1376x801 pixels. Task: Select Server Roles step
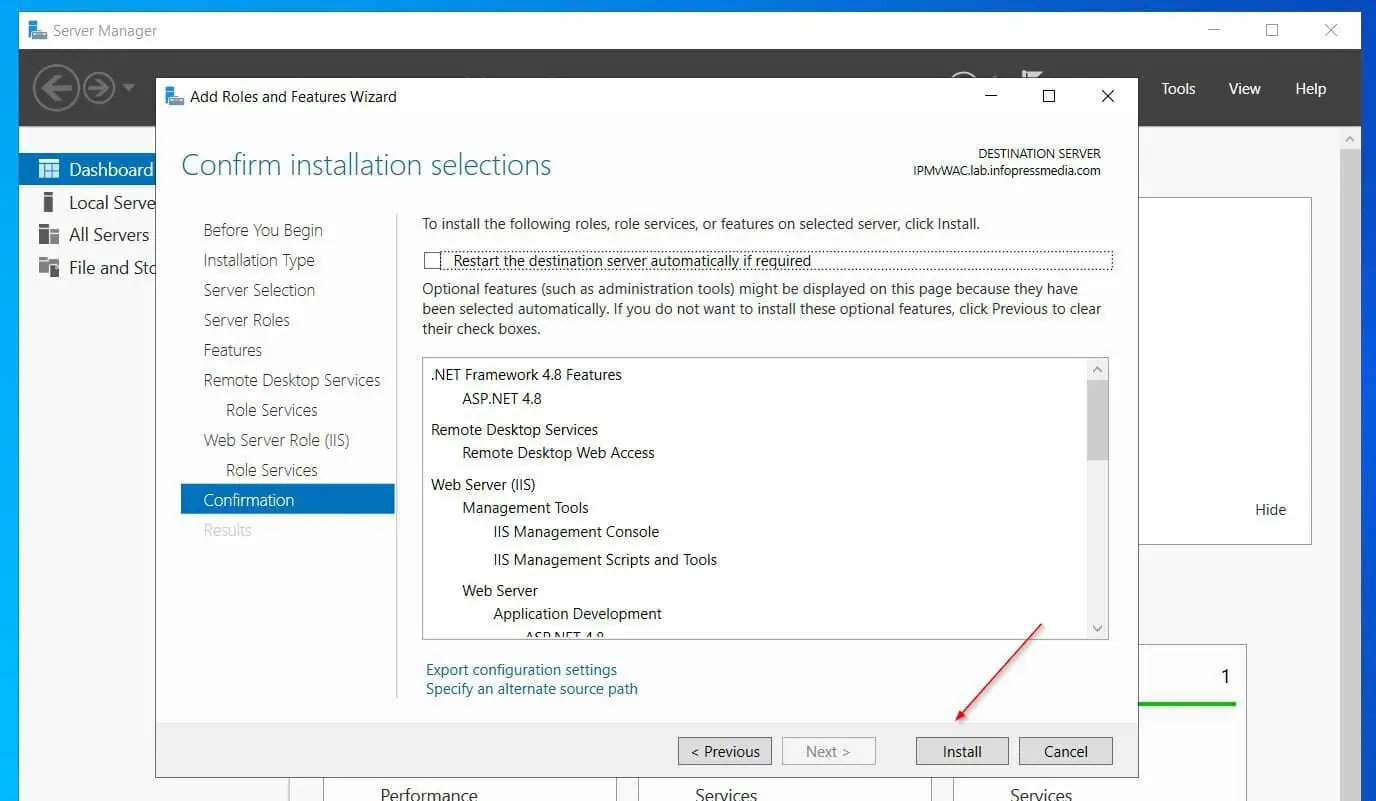[x=246, y=320]
